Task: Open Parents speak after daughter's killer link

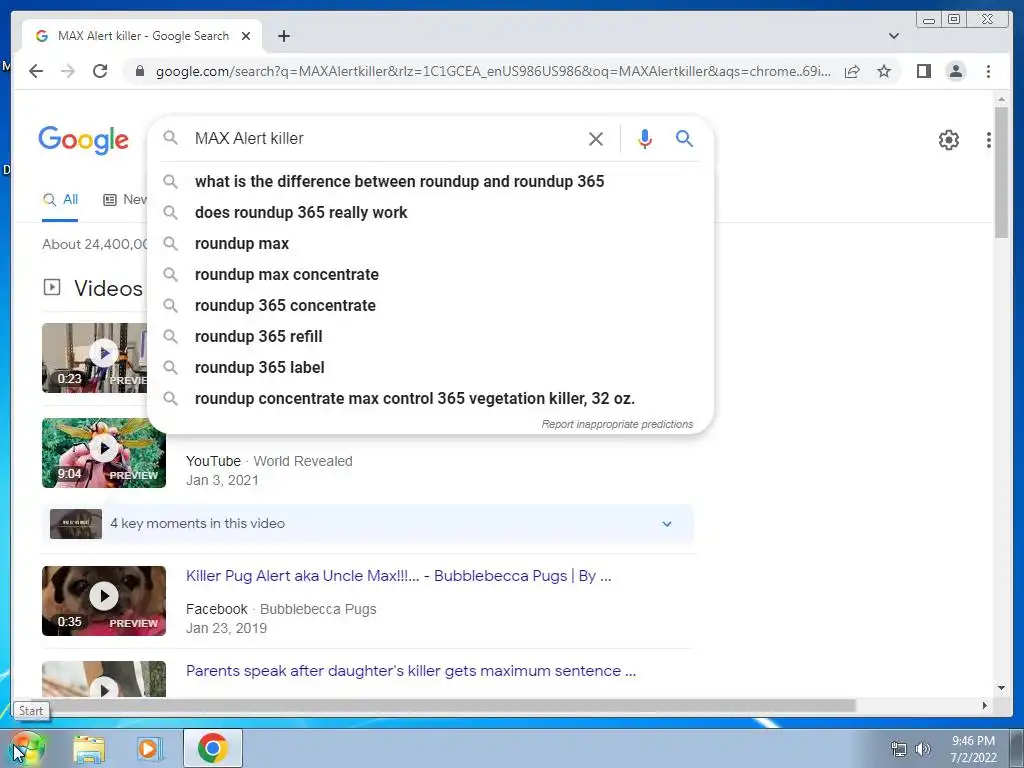Action: point(411,671)
